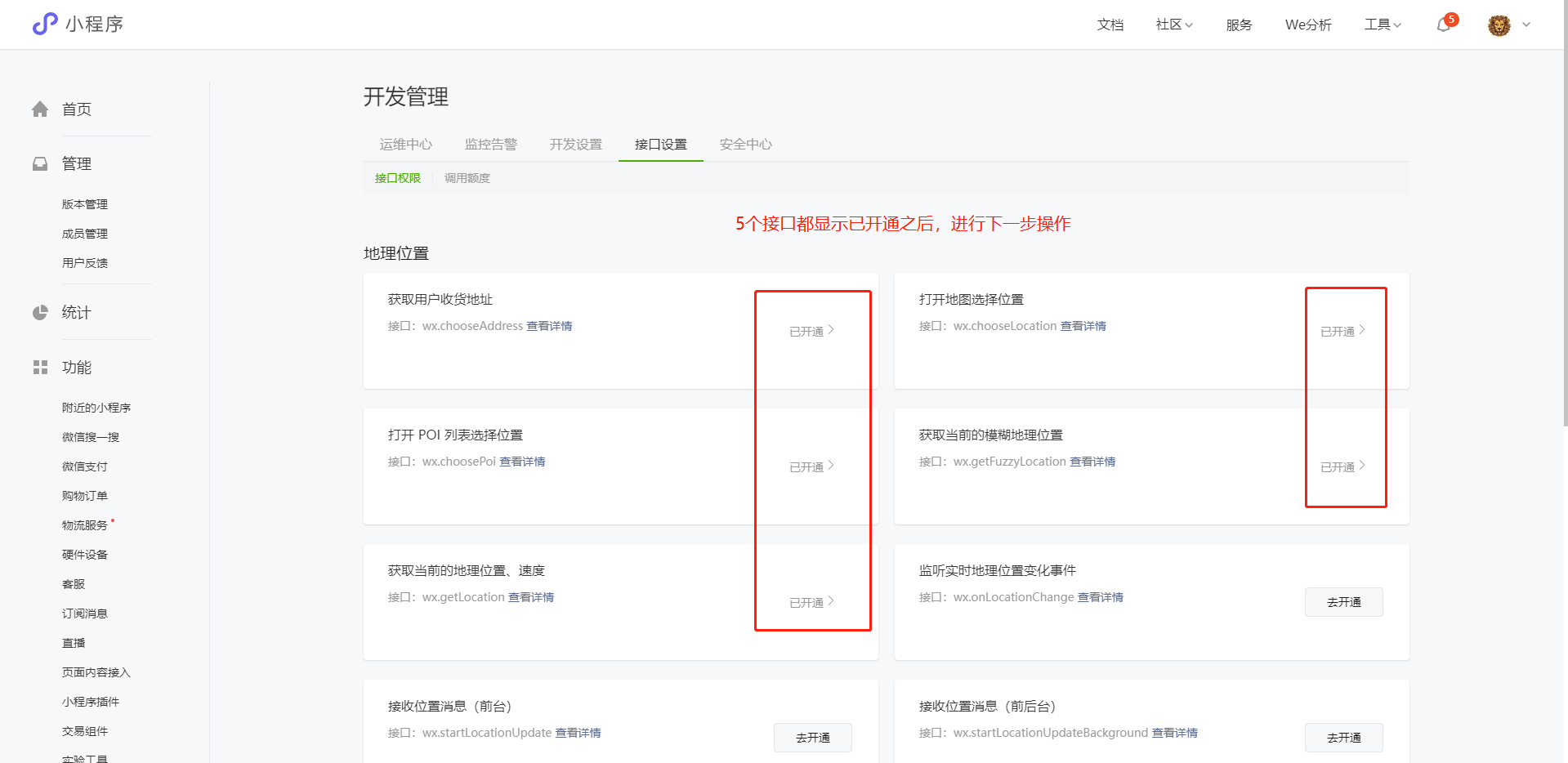Click the Mini Program logo icon

pos(45,24)
